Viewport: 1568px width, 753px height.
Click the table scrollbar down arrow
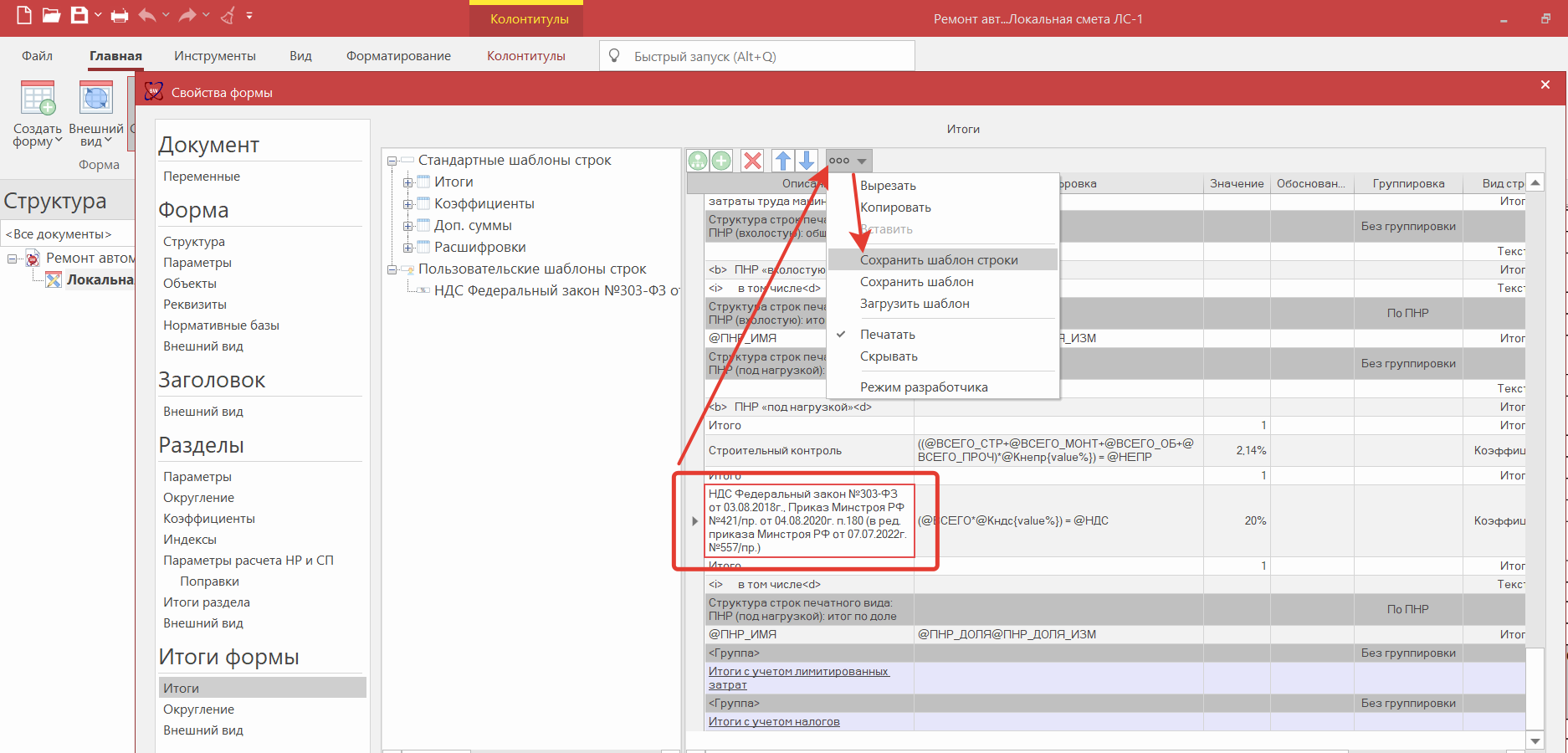(x=1535, y=740)
